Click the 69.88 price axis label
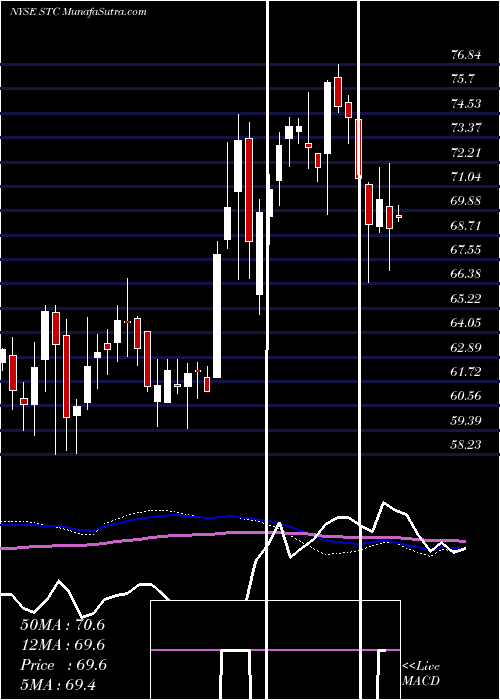500x700 pixels. point(466,201)
